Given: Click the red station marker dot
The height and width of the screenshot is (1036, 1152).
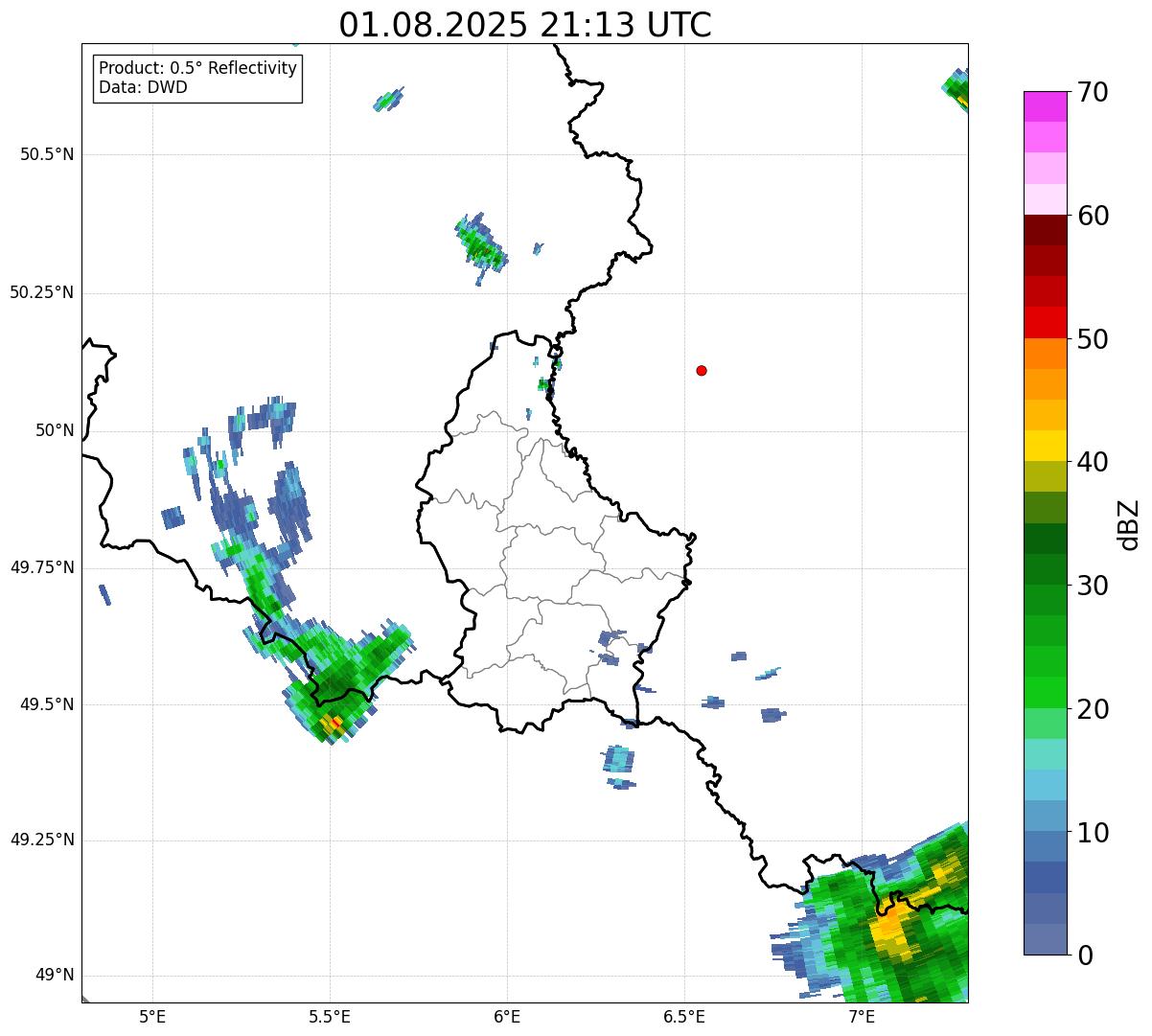Looking at the screenshot, I should click(x=702, y=370).
